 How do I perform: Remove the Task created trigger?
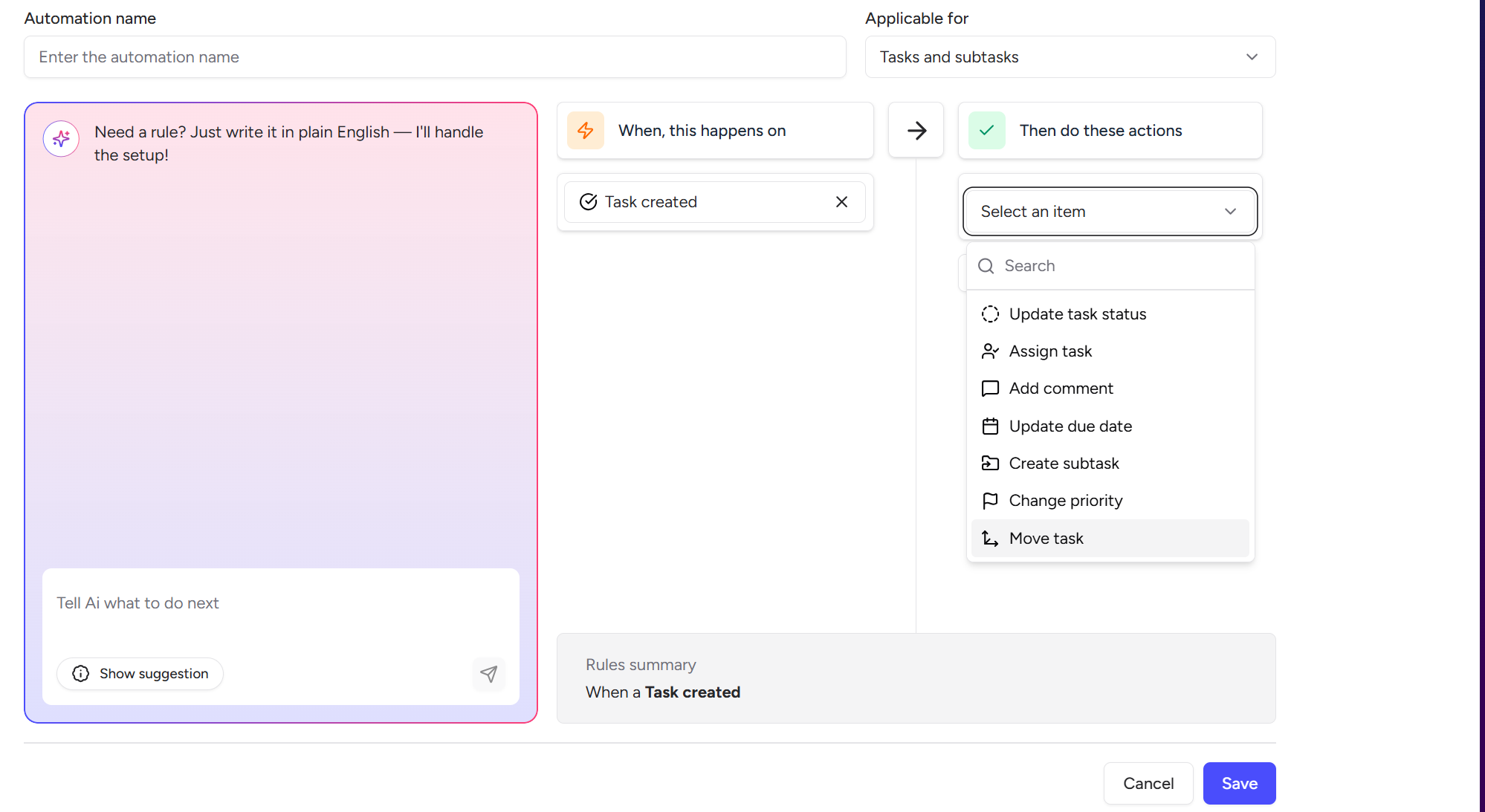coord(841,202)
